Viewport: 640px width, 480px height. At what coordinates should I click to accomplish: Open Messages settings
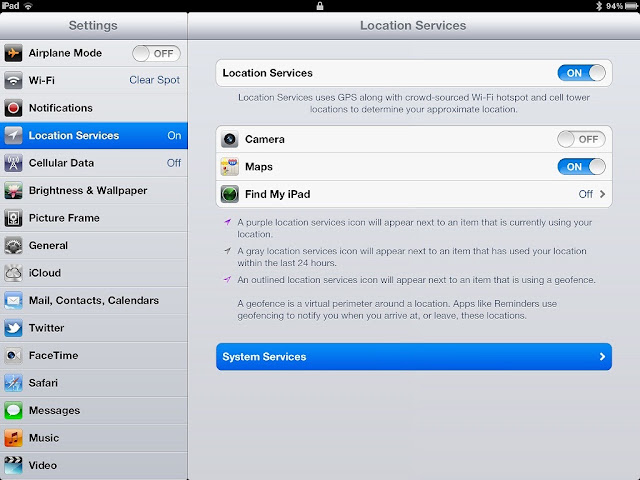(x=94, y=410)
